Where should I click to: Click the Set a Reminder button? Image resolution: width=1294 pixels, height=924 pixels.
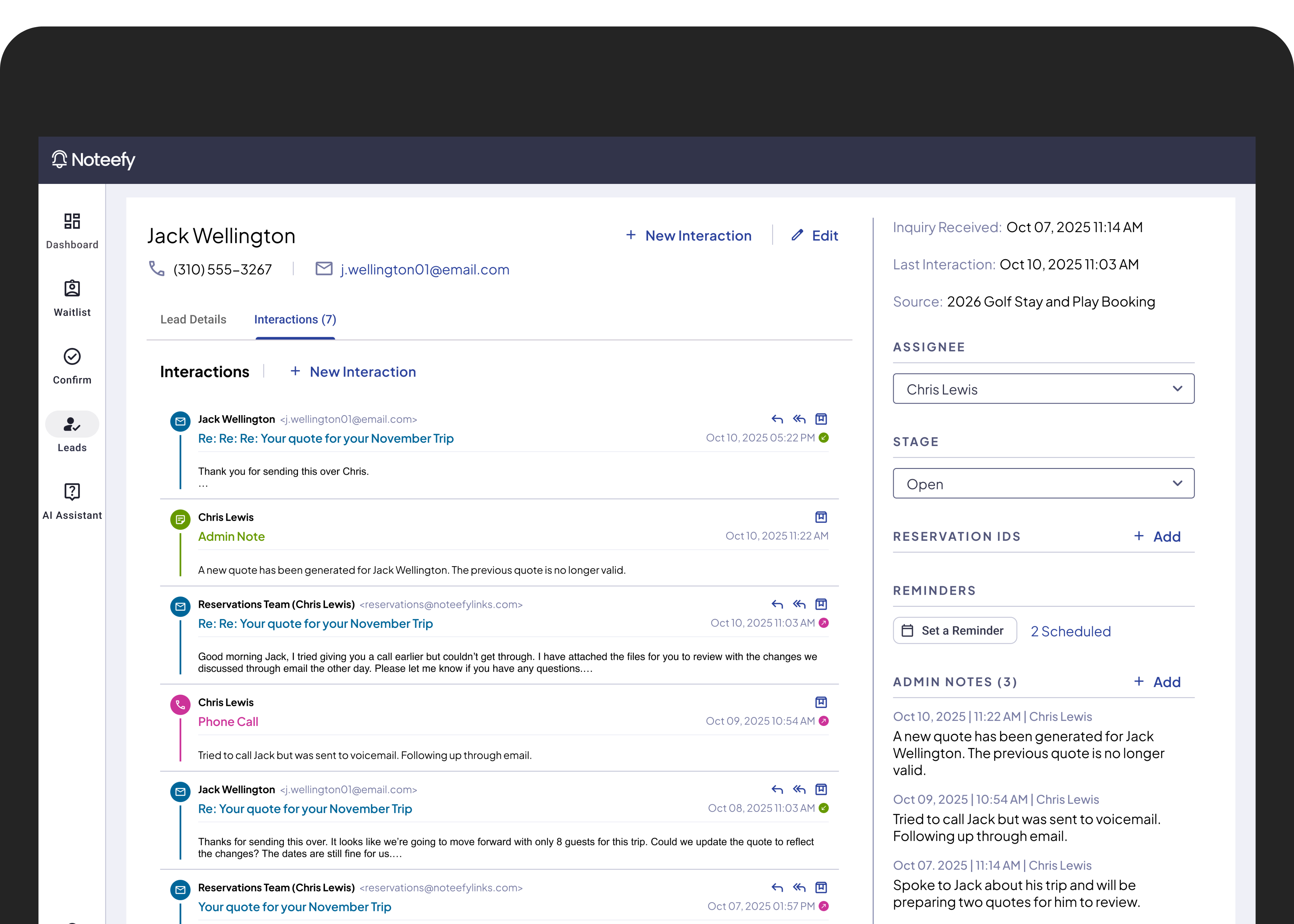click(x=955, y=631)
